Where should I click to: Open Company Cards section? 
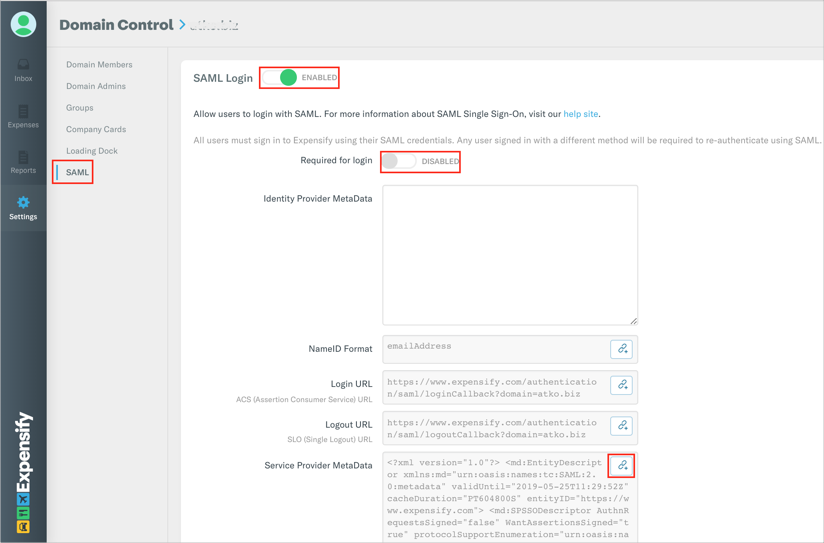[x=96, y=129]
